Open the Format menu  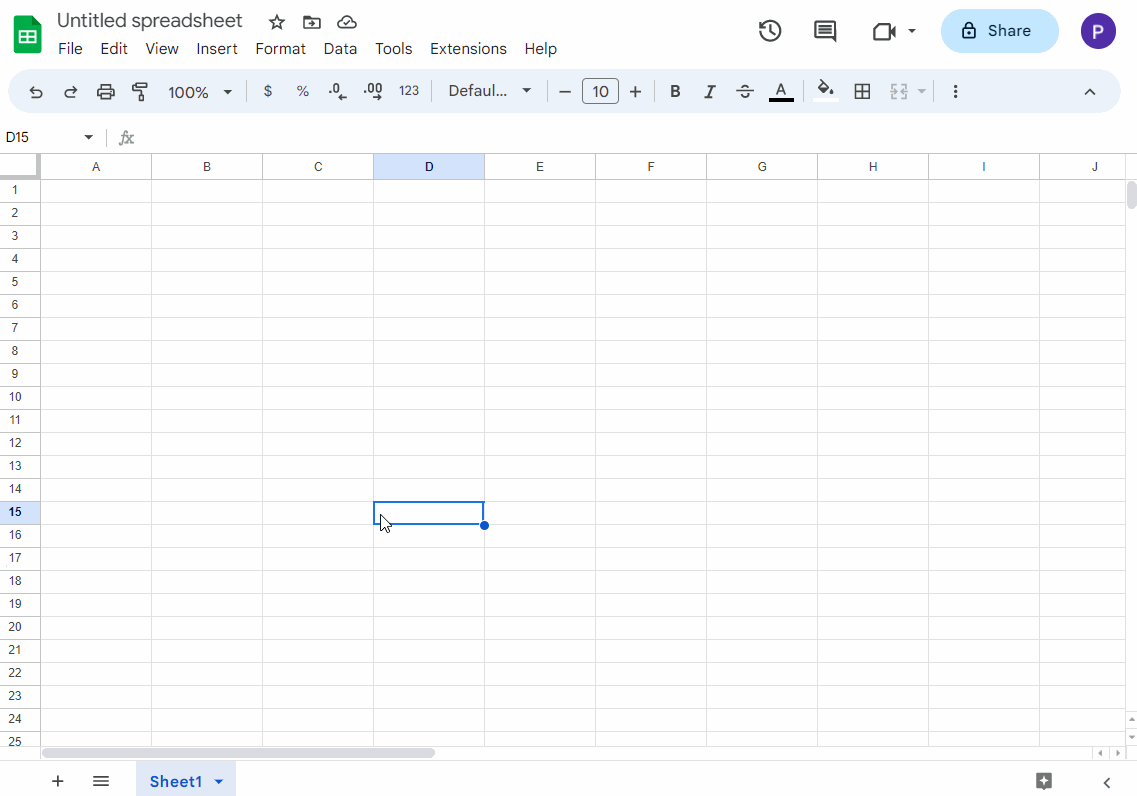[281, 49]
